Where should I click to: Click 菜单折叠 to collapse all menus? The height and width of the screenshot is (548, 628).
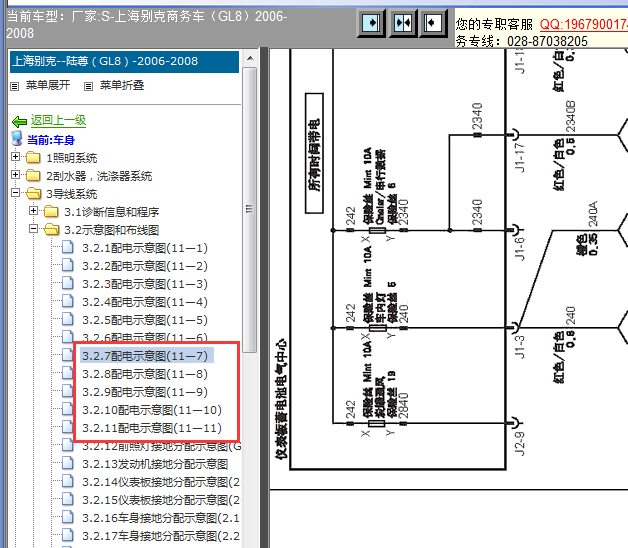tap(122, 85)
